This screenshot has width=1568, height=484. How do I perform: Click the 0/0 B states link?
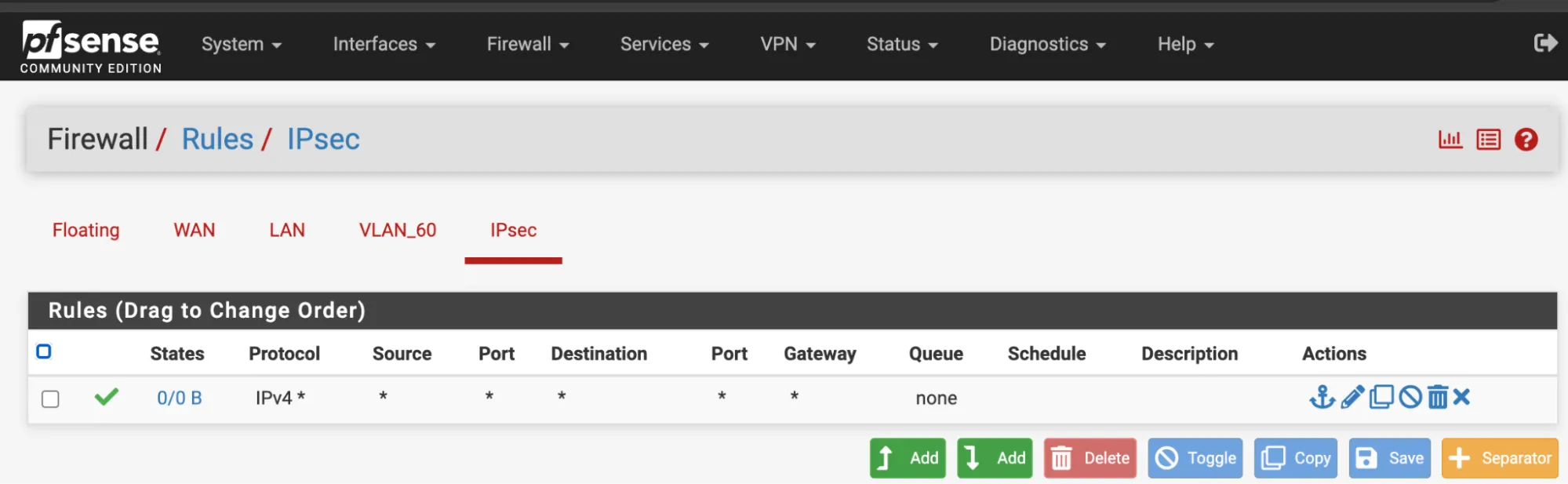click(x=178, y=398)
